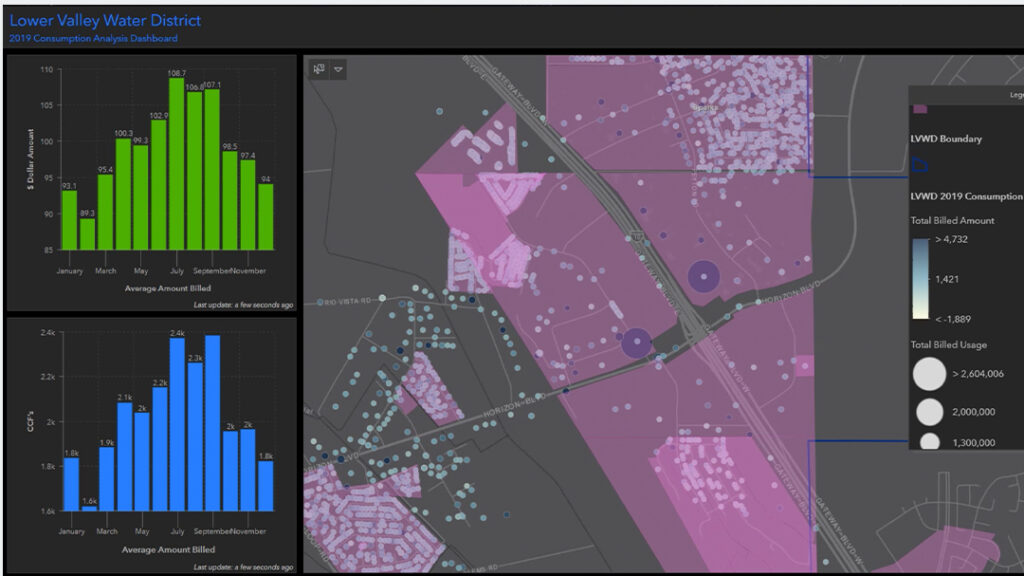The height and width of the screenshot is (576, 1024).
Task: Select the 108.7 July bar in green chart
Action: click(176, 164)
